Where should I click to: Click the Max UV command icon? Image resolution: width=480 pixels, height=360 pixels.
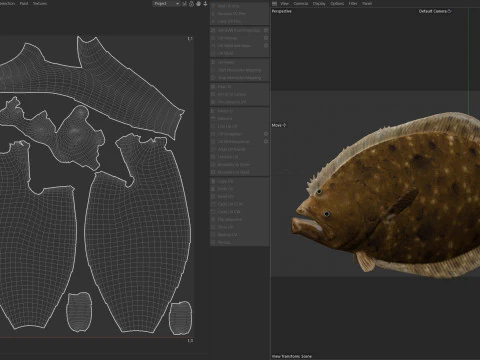click(213, 87)
